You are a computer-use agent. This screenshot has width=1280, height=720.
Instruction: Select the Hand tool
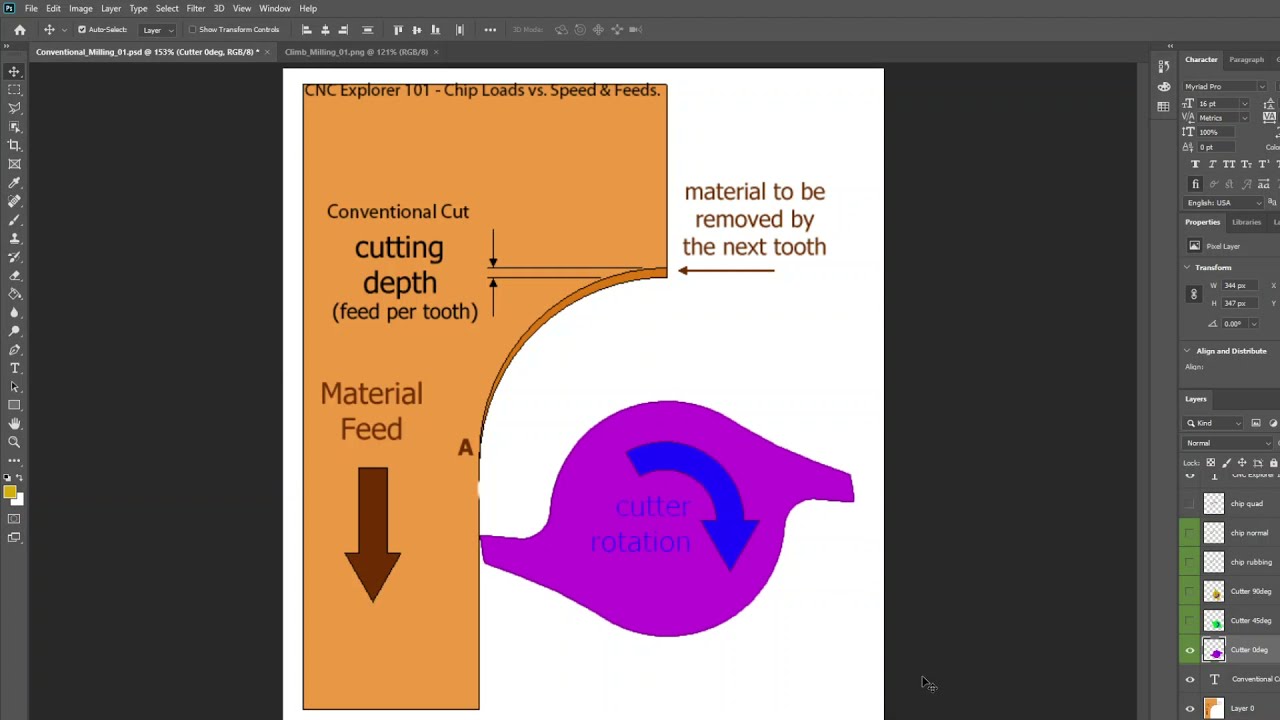pos(14,424)
